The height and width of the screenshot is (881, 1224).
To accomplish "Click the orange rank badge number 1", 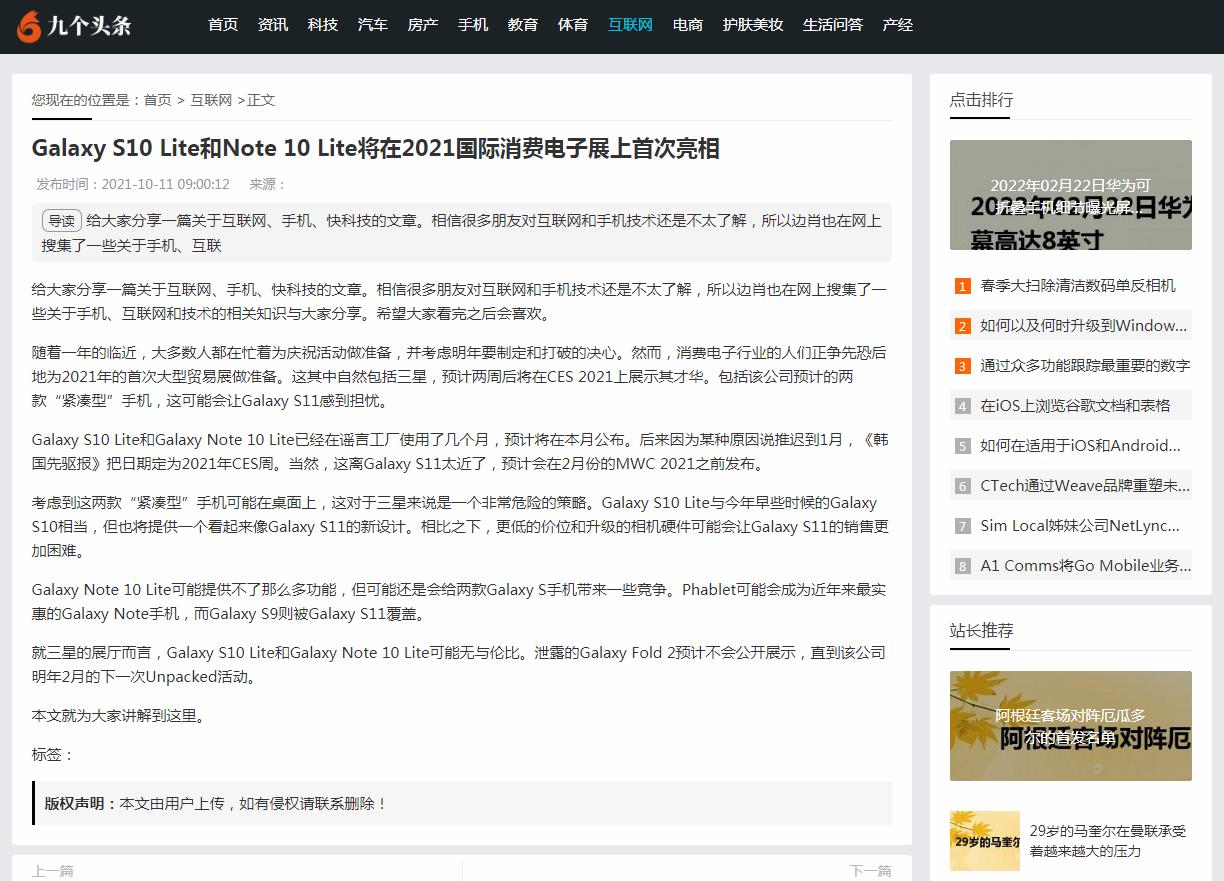I will (x=963, y=286).
